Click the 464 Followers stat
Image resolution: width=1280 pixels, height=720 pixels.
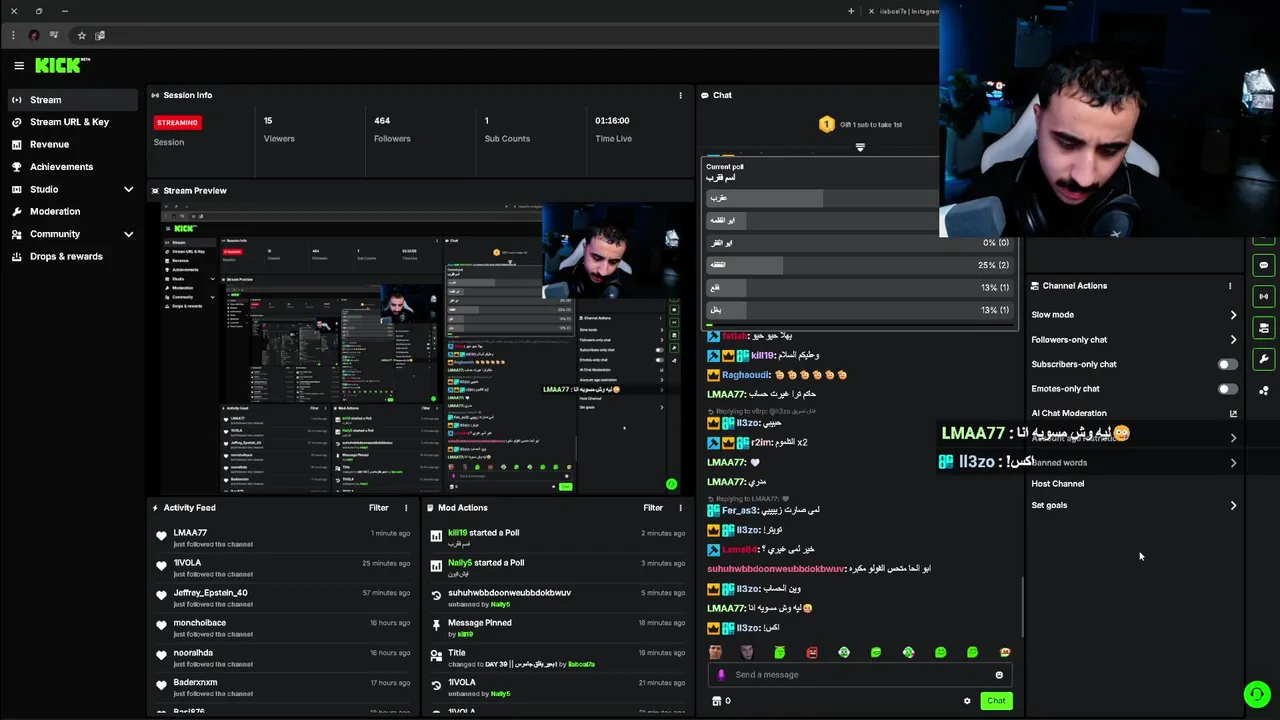click(392, 130)
